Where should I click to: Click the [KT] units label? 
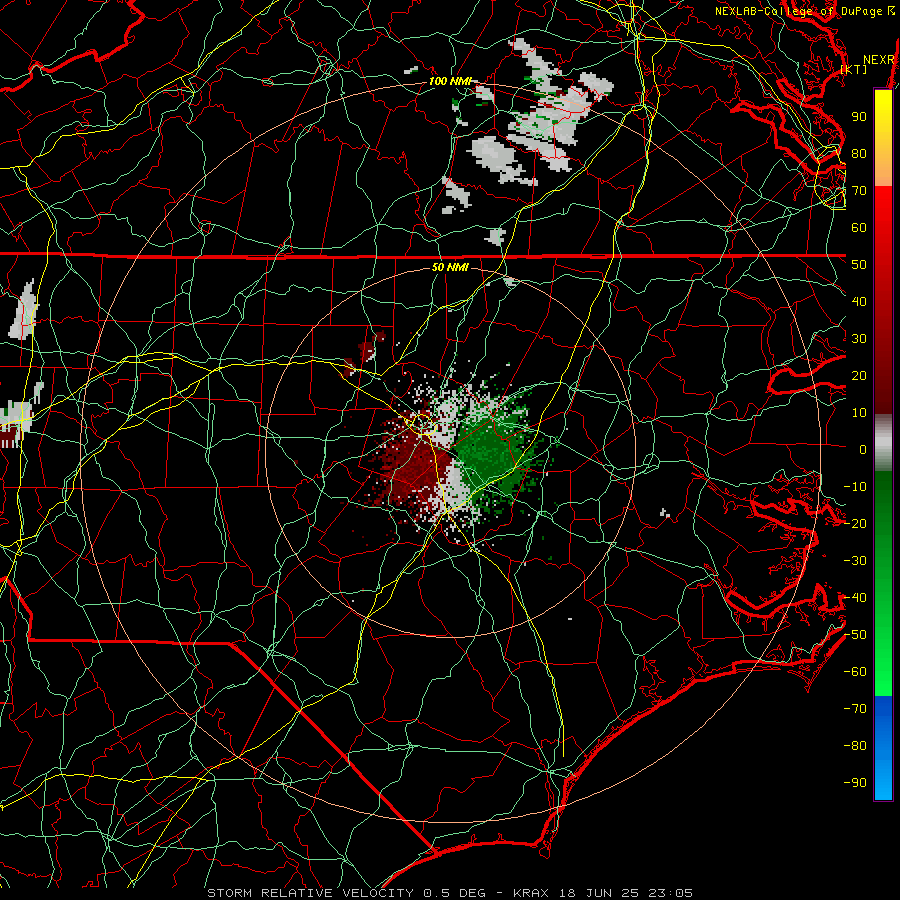tap(854, 69)
